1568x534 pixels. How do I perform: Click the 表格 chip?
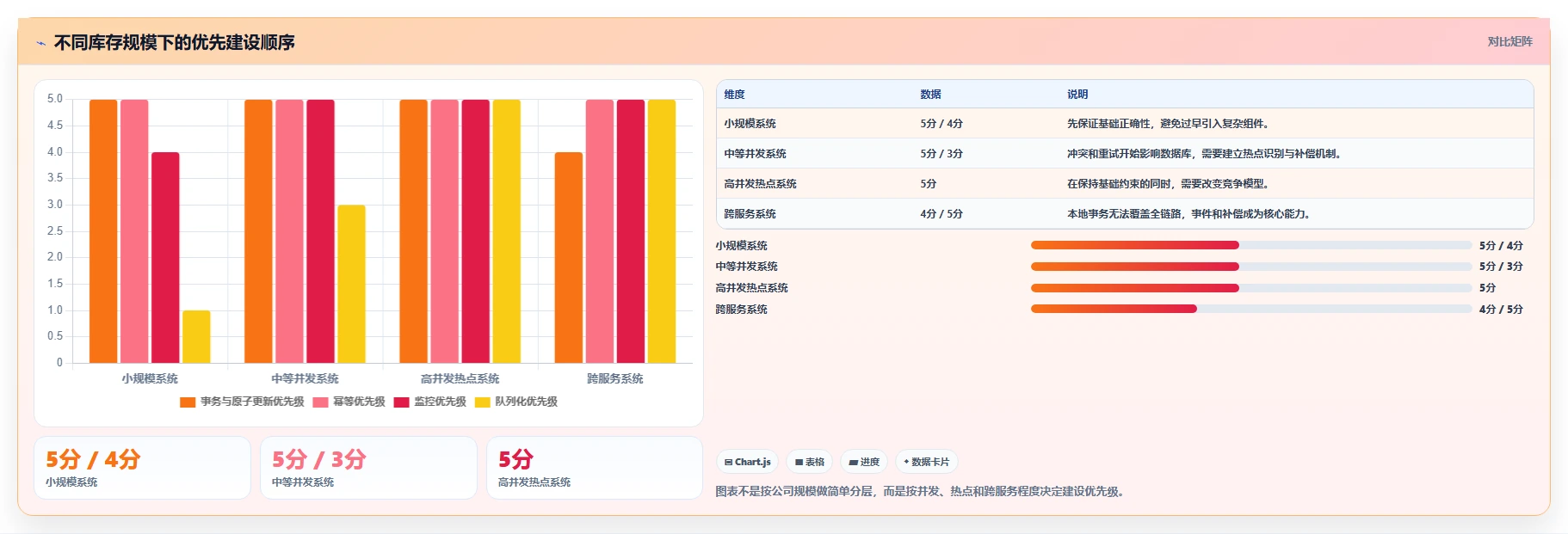point(809,462)
